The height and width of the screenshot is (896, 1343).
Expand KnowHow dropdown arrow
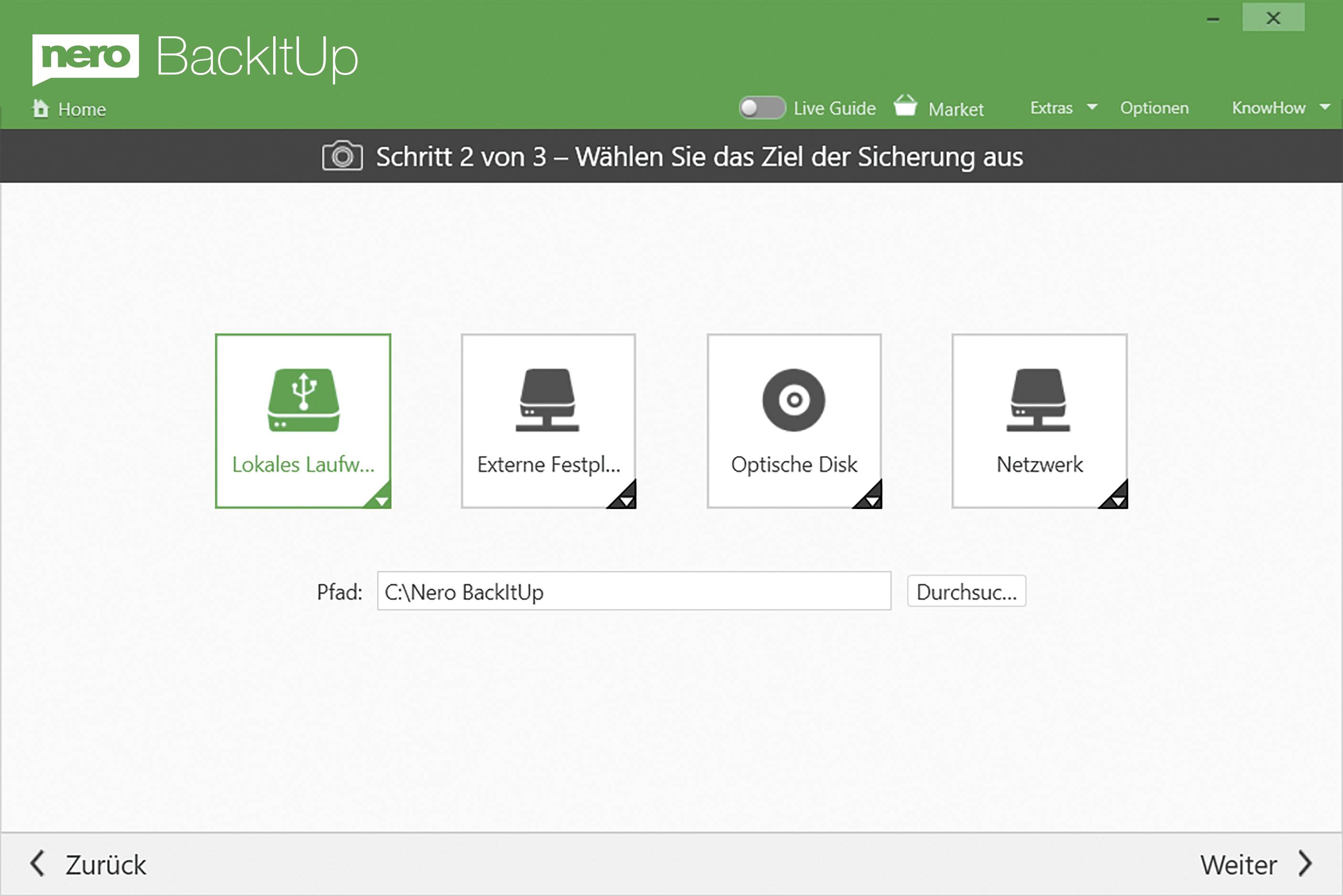(1325, 107)
